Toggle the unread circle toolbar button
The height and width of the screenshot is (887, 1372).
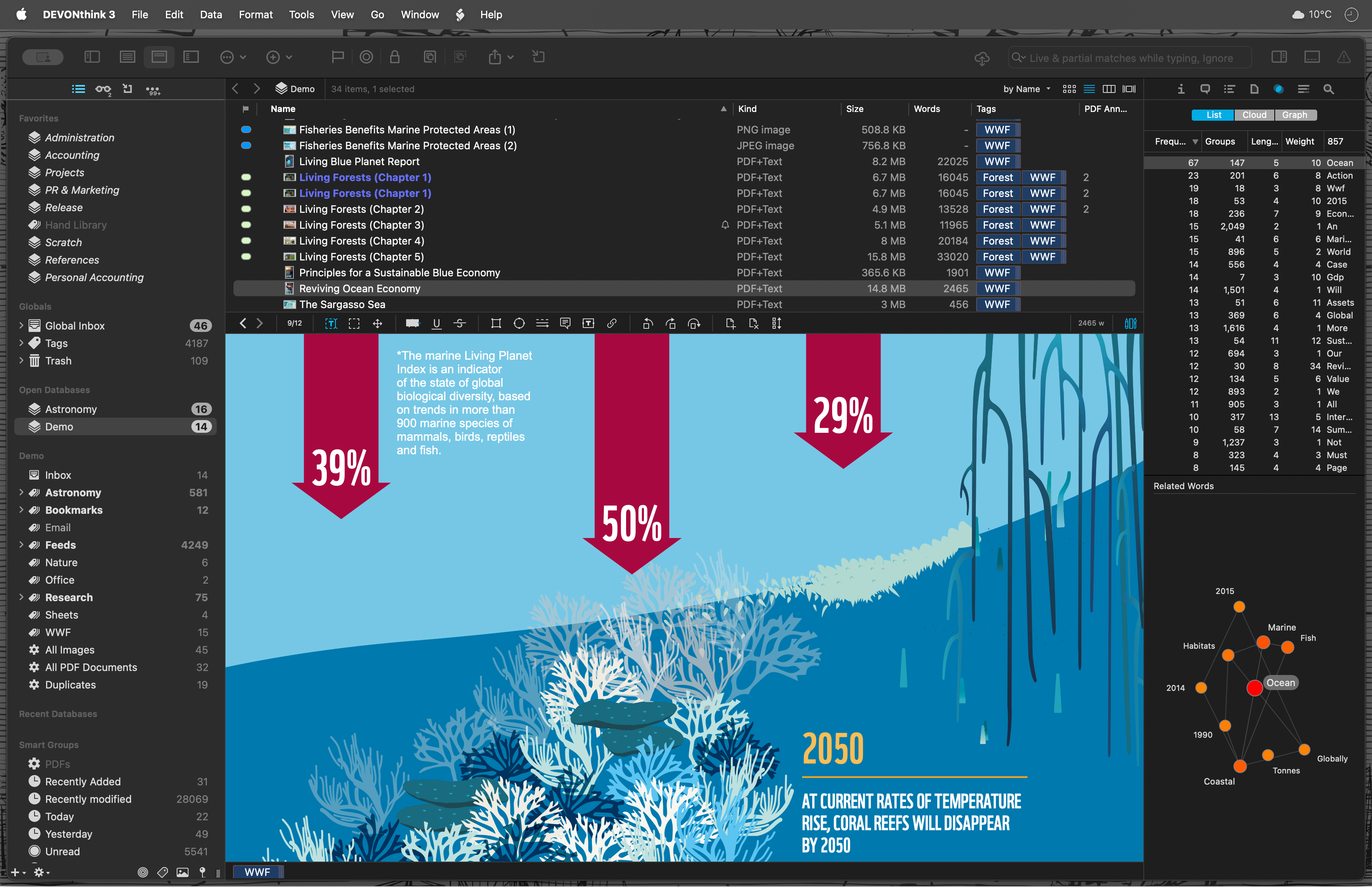point(366,57)
